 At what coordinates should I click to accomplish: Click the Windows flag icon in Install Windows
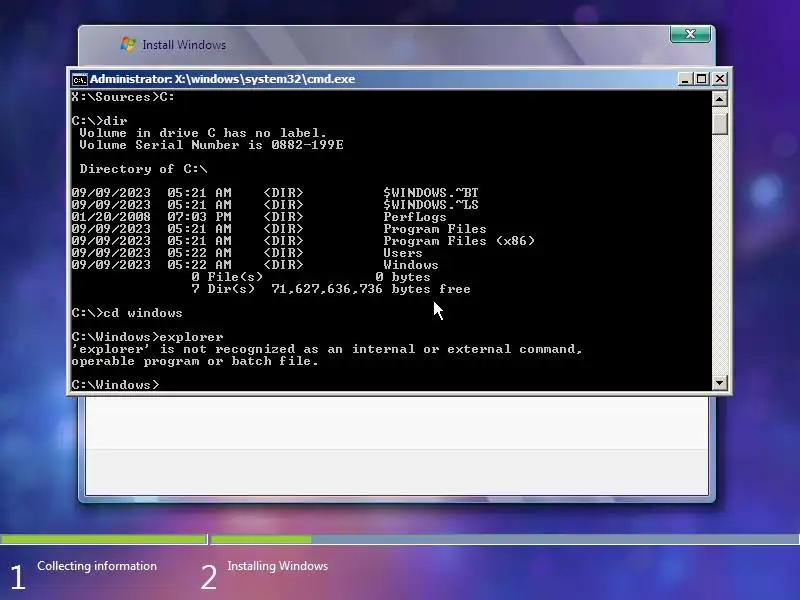pyautogui.click(x=128, y=44)
